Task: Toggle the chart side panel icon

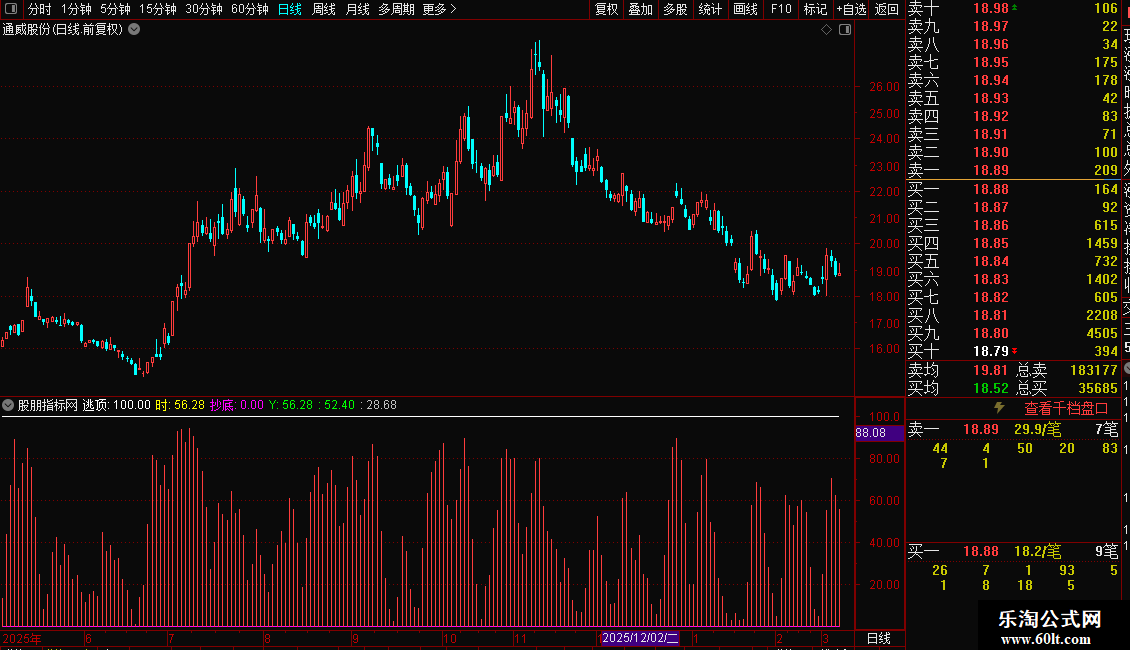Action: click(845, 30)
